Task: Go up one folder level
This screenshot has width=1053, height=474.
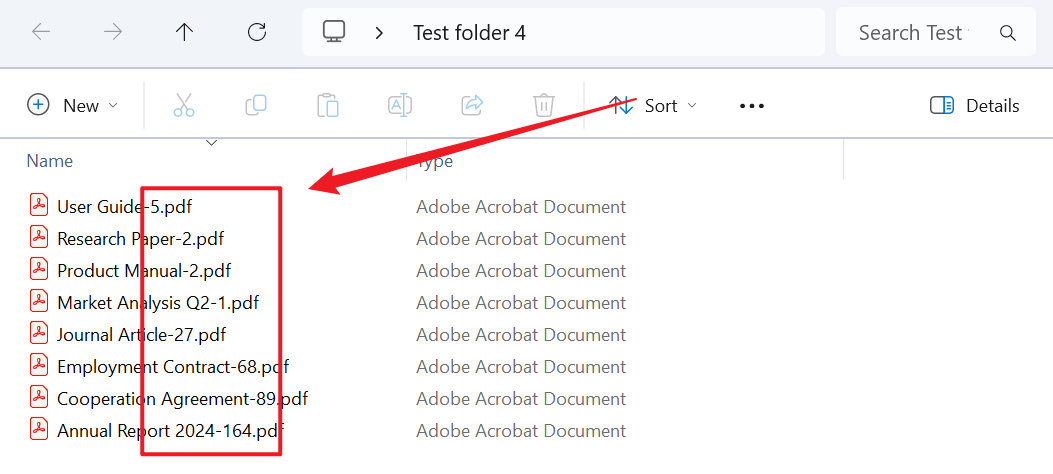Action: click(184, 32)
